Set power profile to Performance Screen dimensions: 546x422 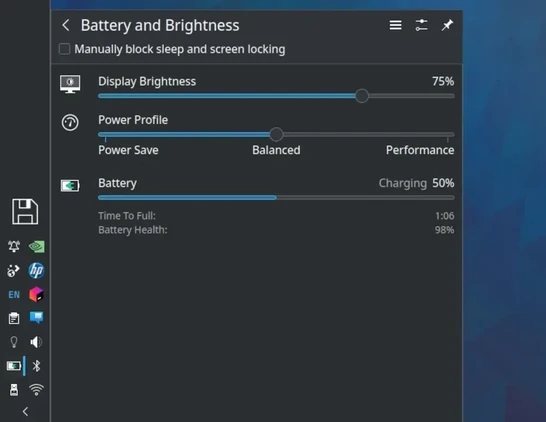420,150
